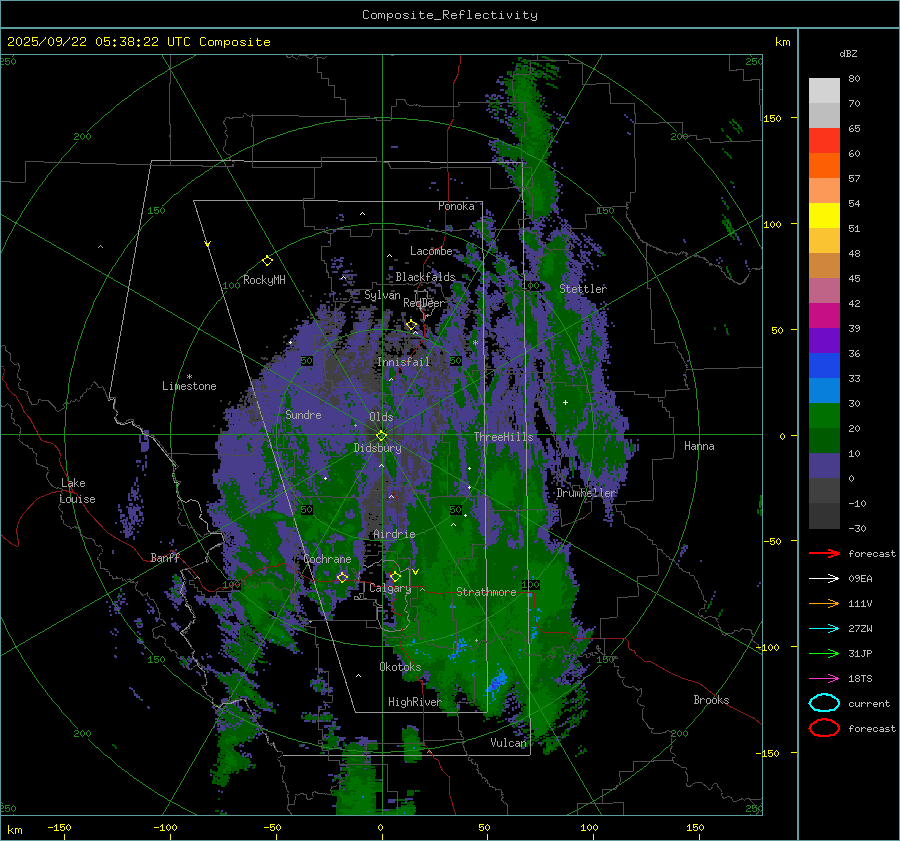
Task: Click the cyan current ellipse legend icon
Action: click(x=824, y=703)
